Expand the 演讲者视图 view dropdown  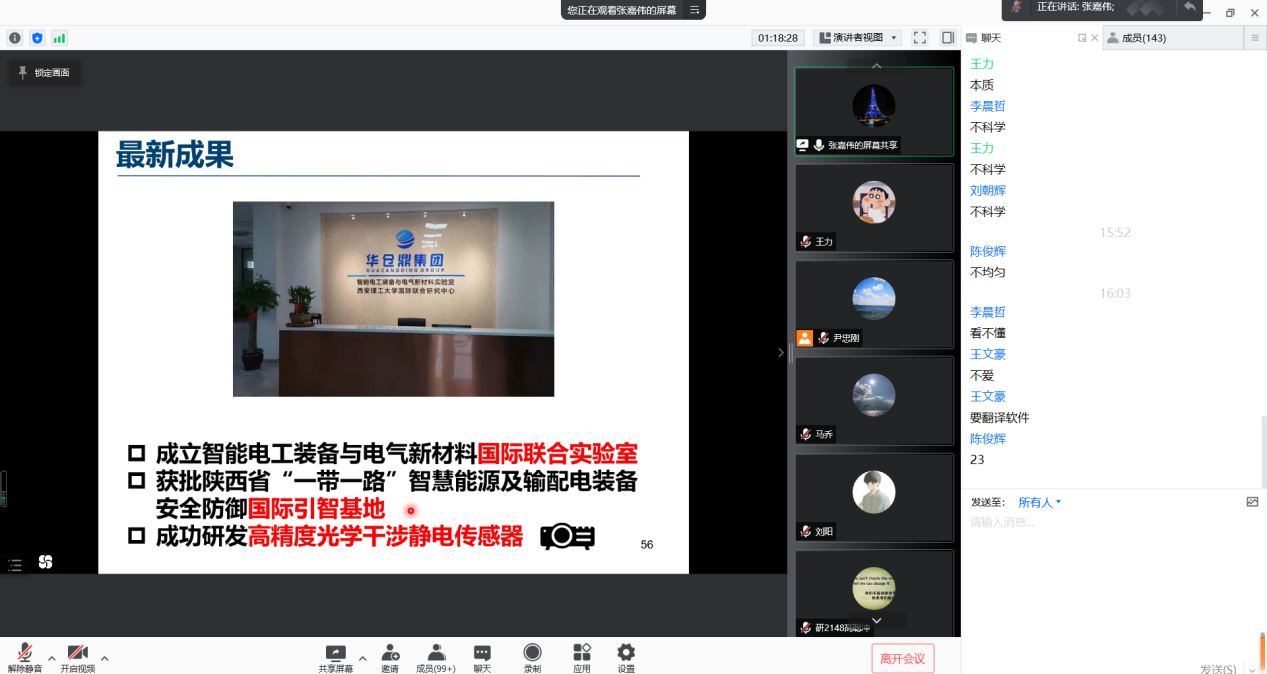tap(859, 38)
